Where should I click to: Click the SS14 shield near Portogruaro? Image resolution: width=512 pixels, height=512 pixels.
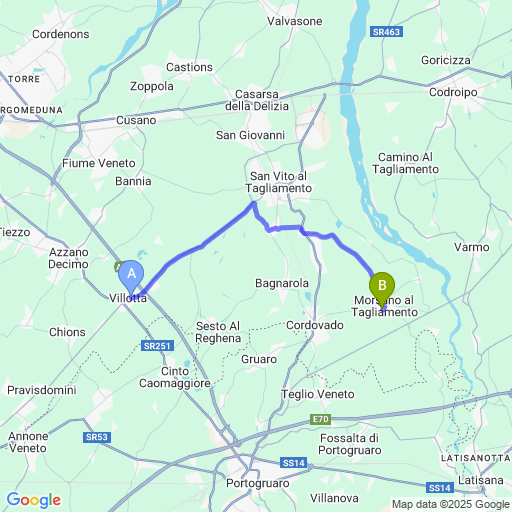point(293,463)
